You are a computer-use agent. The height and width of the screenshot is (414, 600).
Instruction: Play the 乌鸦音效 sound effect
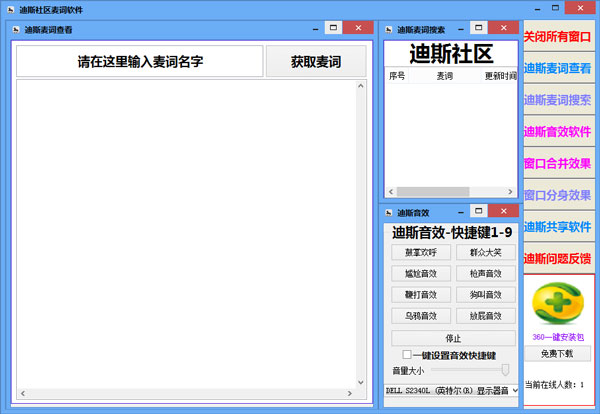click(421, 316)
